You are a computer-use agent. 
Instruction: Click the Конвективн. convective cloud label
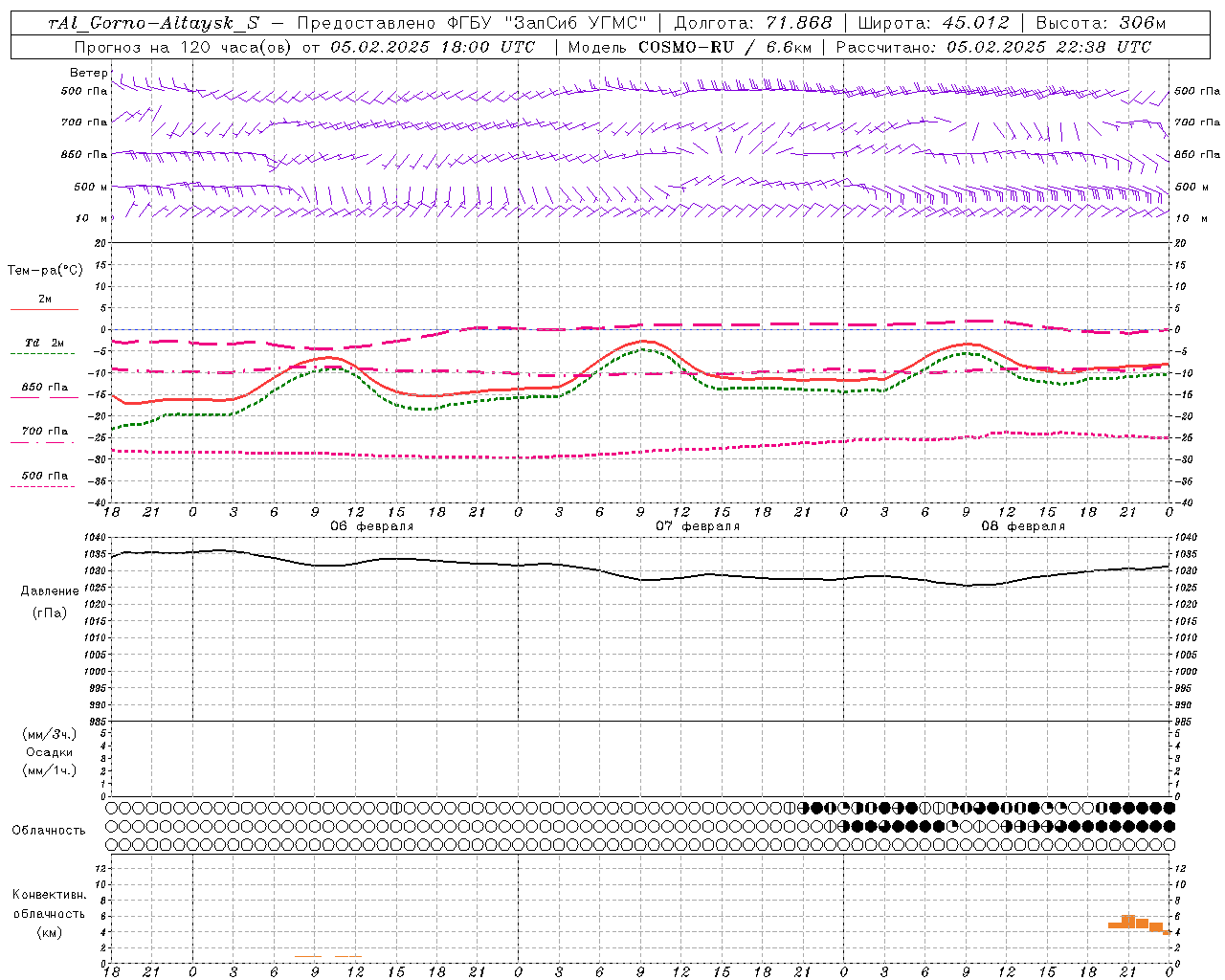pos(50,895)
